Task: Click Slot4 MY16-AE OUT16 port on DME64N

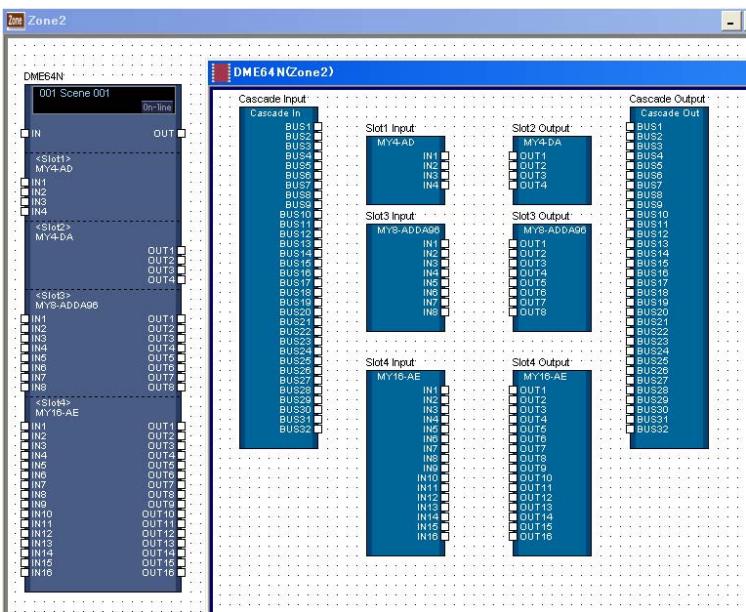Action: point(181,573)
